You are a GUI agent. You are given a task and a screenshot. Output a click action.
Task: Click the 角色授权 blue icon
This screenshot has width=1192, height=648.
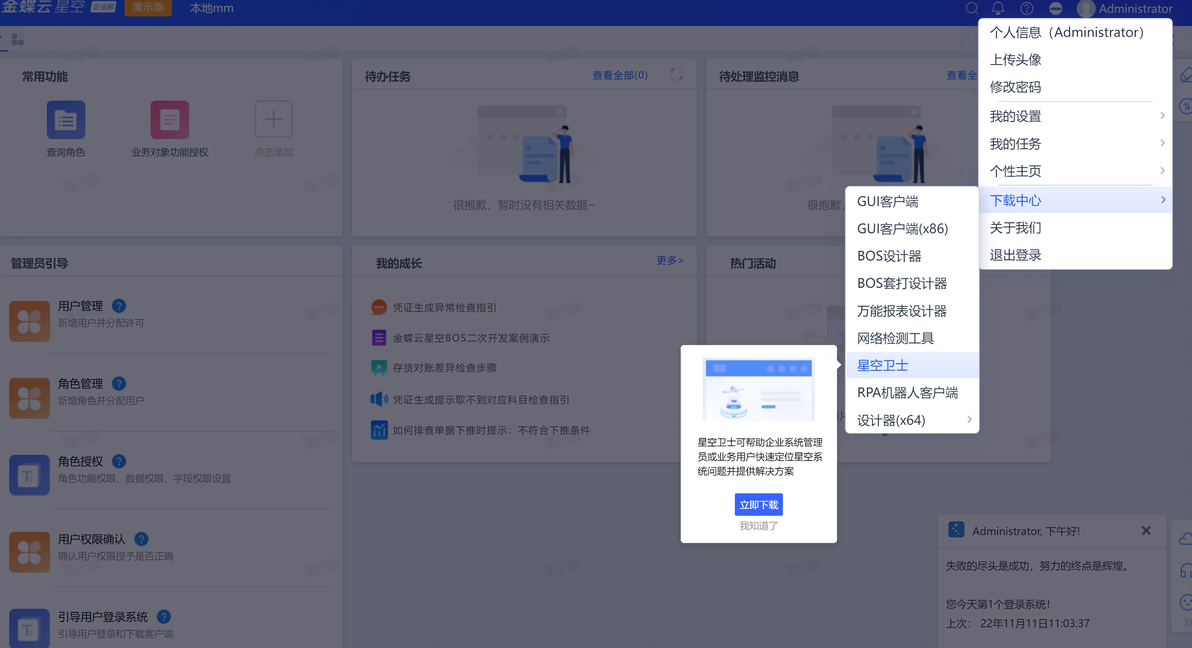coord(30,475)
